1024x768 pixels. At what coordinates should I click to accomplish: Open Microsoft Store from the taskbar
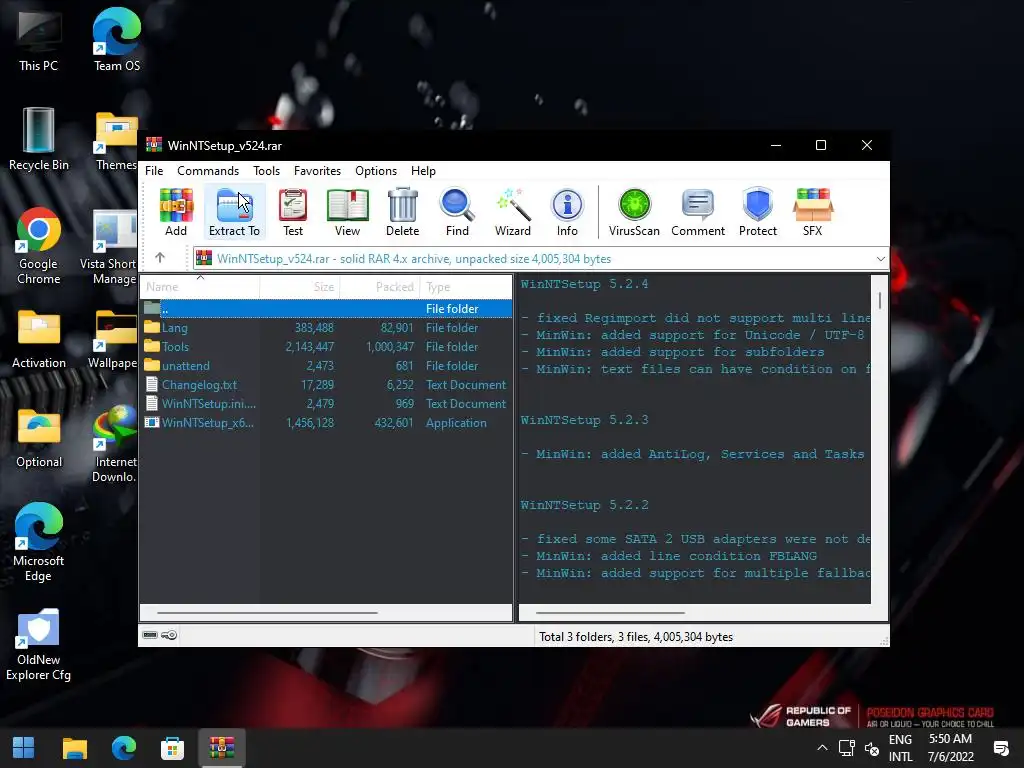[x=172, y=748]
